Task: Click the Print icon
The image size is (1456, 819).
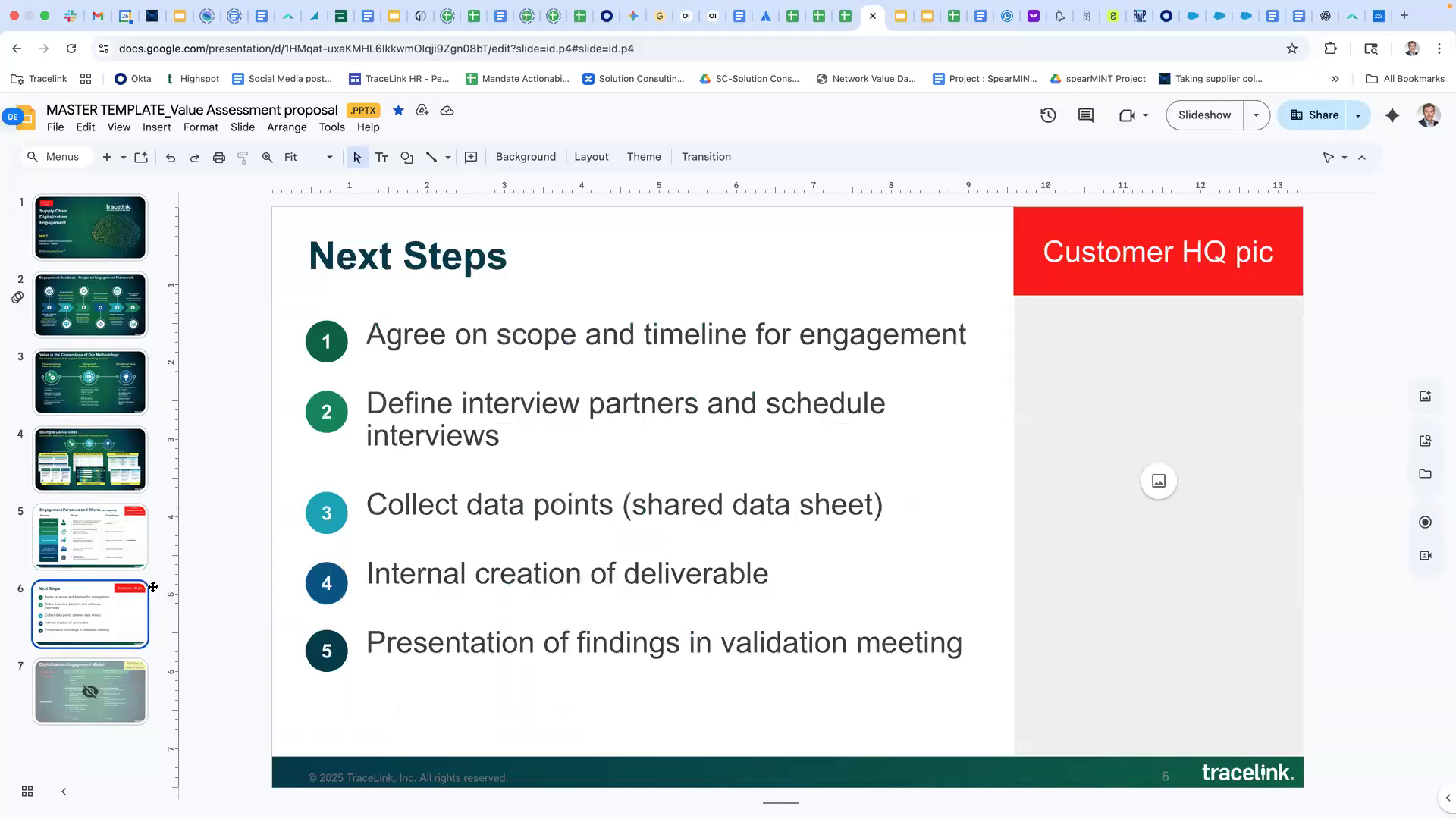Action: pyautogui.click(x=219, y=157)
